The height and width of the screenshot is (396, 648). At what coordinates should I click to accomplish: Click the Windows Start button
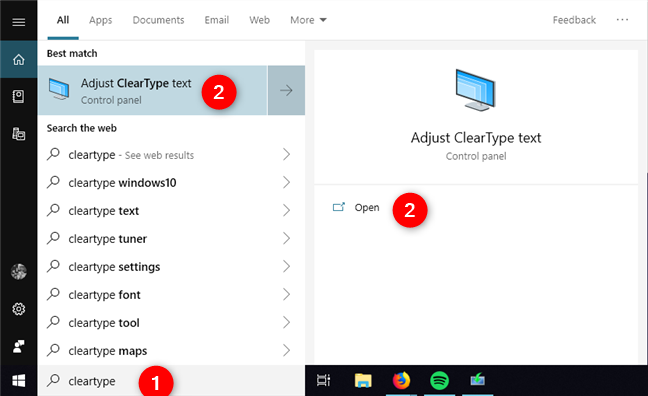coord(19,381)
